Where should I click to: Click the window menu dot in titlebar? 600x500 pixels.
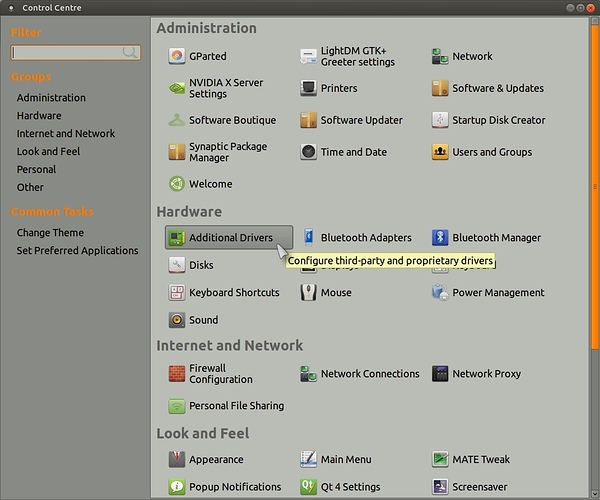[11, 8]
